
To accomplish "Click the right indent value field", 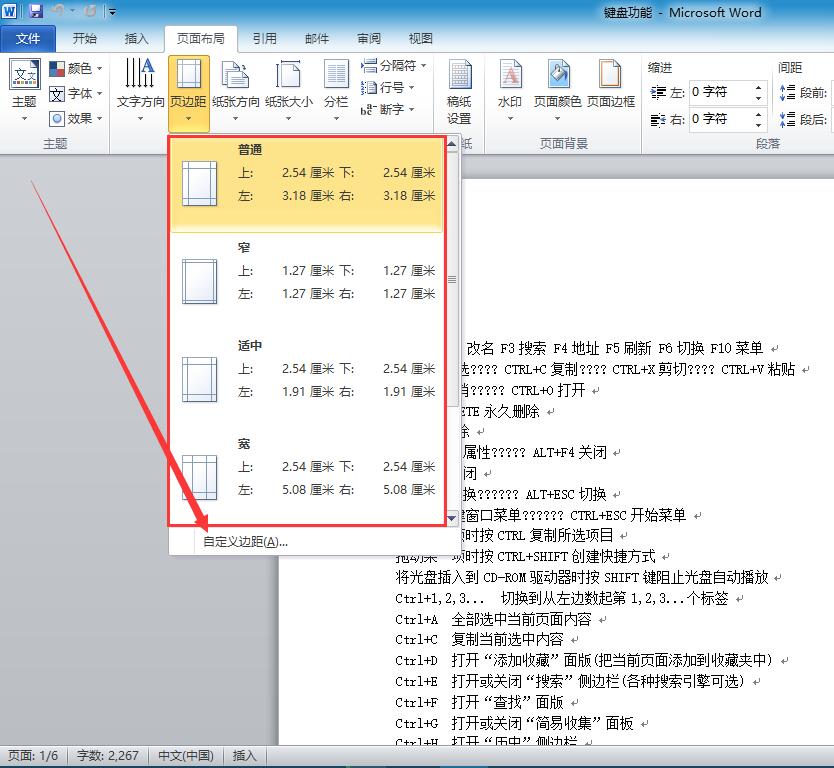I will click(x=721, y=119).
